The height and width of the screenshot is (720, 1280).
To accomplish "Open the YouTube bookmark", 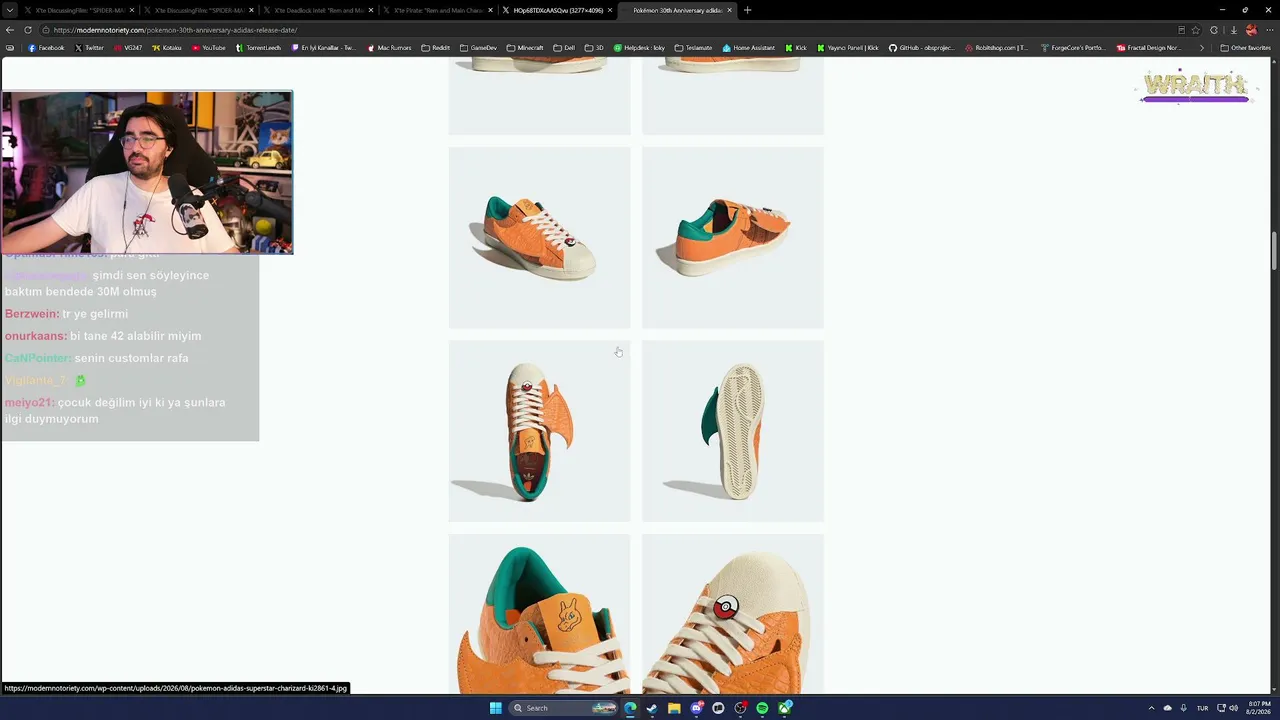I will pos(208,48).
